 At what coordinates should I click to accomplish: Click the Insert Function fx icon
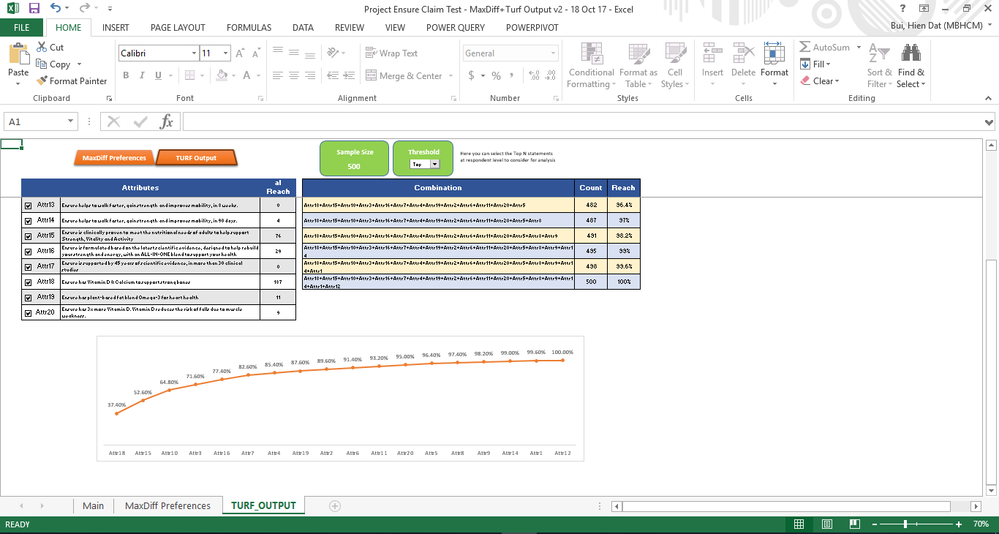[166, 122]
